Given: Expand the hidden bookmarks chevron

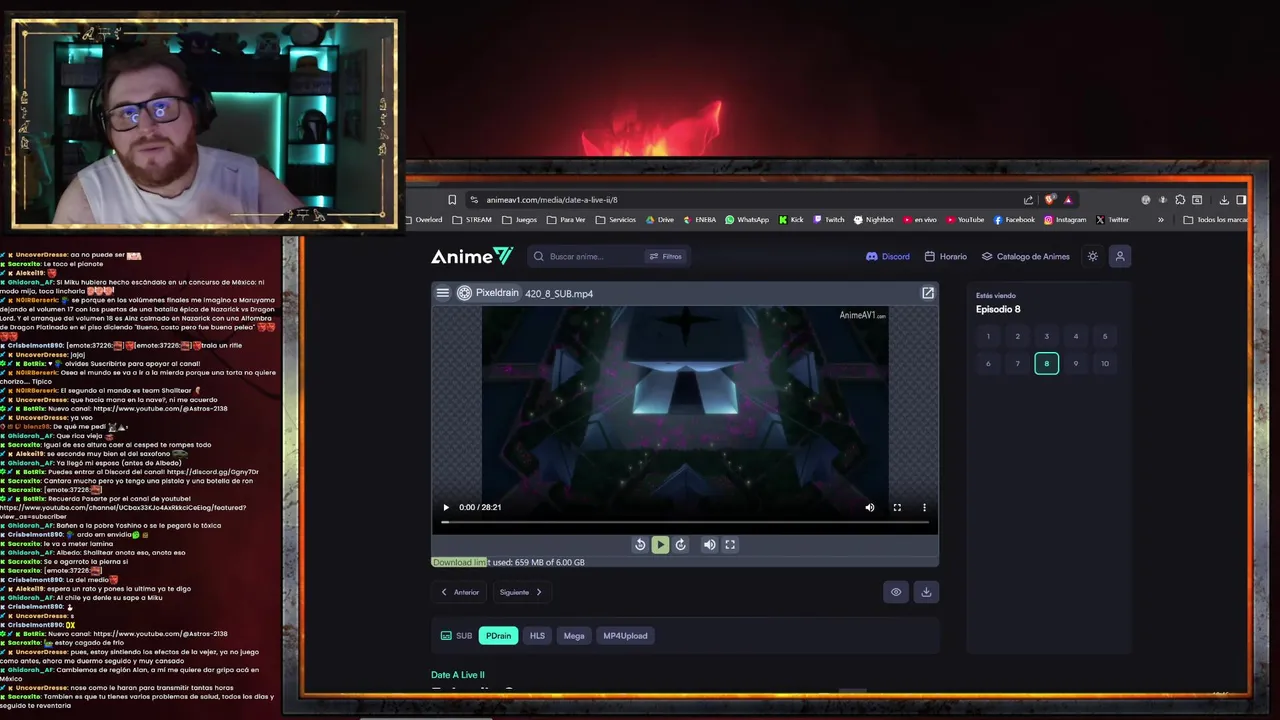Looking at the screenshot, I should coord(1161,220).
